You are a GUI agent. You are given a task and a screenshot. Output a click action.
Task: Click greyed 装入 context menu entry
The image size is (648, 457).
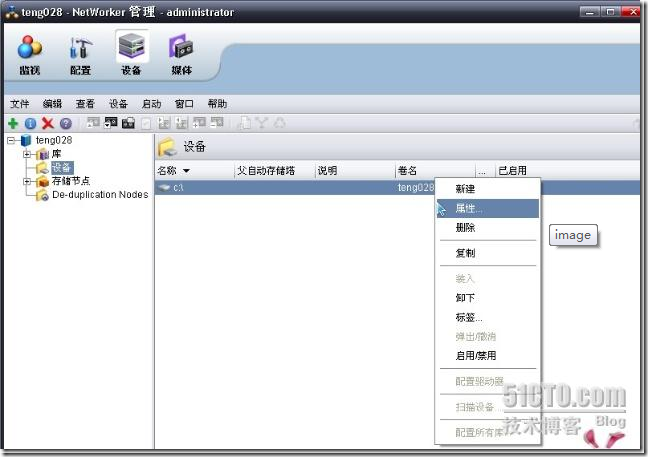(x=488, y=279)
